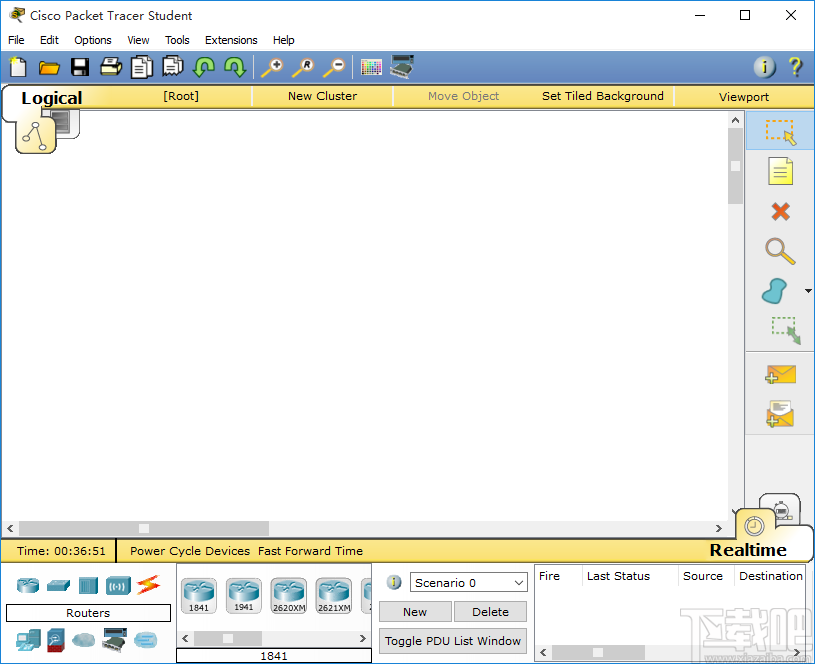
Task: Click the New file toolbar icon
Action: click(18, 67)
